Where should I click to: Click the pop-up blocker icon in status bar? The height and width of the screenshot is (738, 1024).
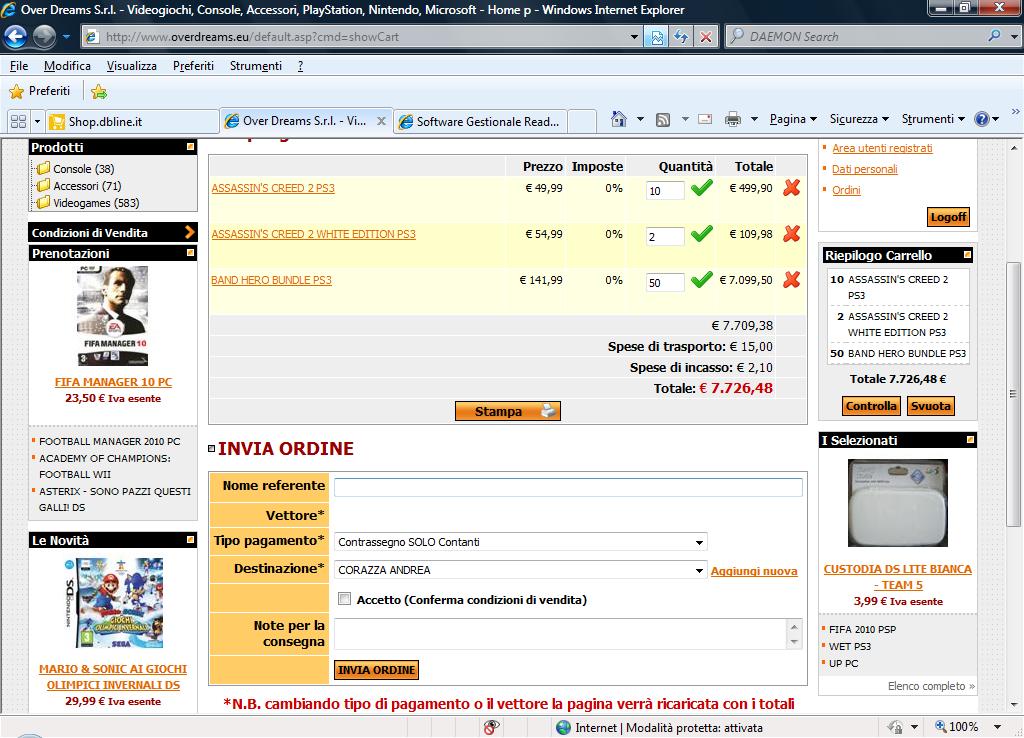click(x=491, y=727)
